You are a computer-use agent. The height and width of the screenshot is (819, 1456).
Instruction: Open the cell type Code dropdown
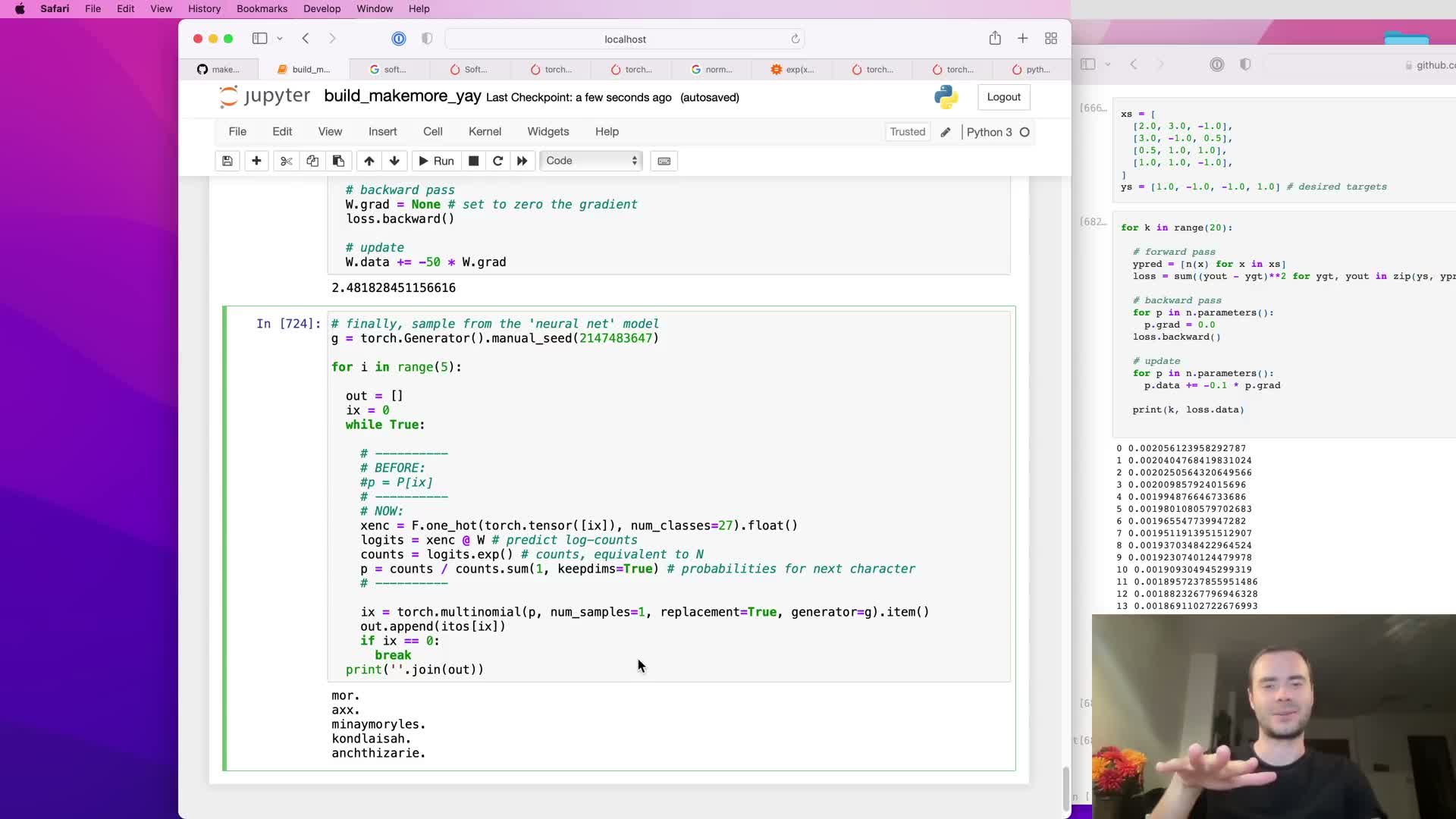click(591, 161)
